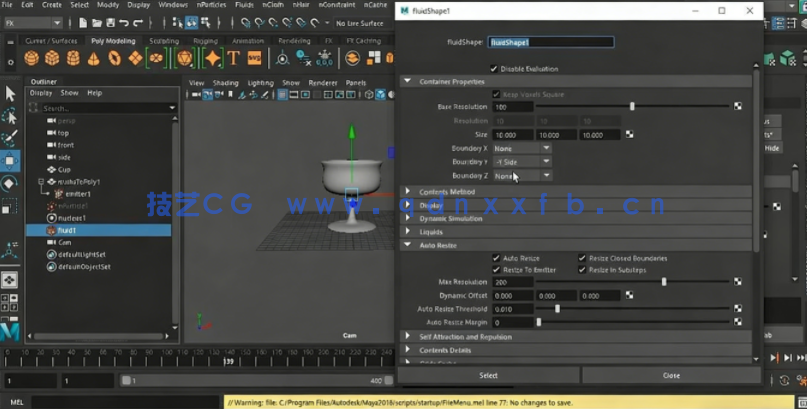807x409 pixels.
Task: Click the polygon sphere shelf icon
Action: click(32, 59)
